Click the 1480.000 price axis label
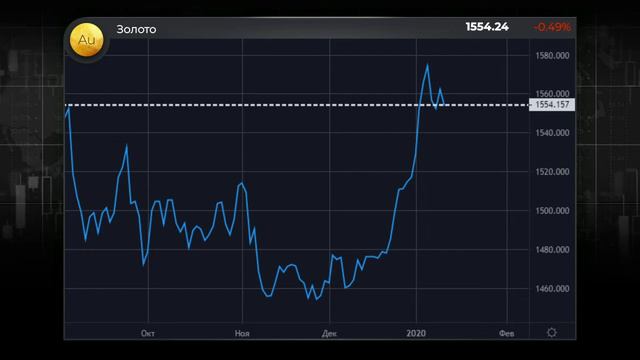Image resolution: width=640 pixels, height=360 pixels. click(x=552, y=249)
